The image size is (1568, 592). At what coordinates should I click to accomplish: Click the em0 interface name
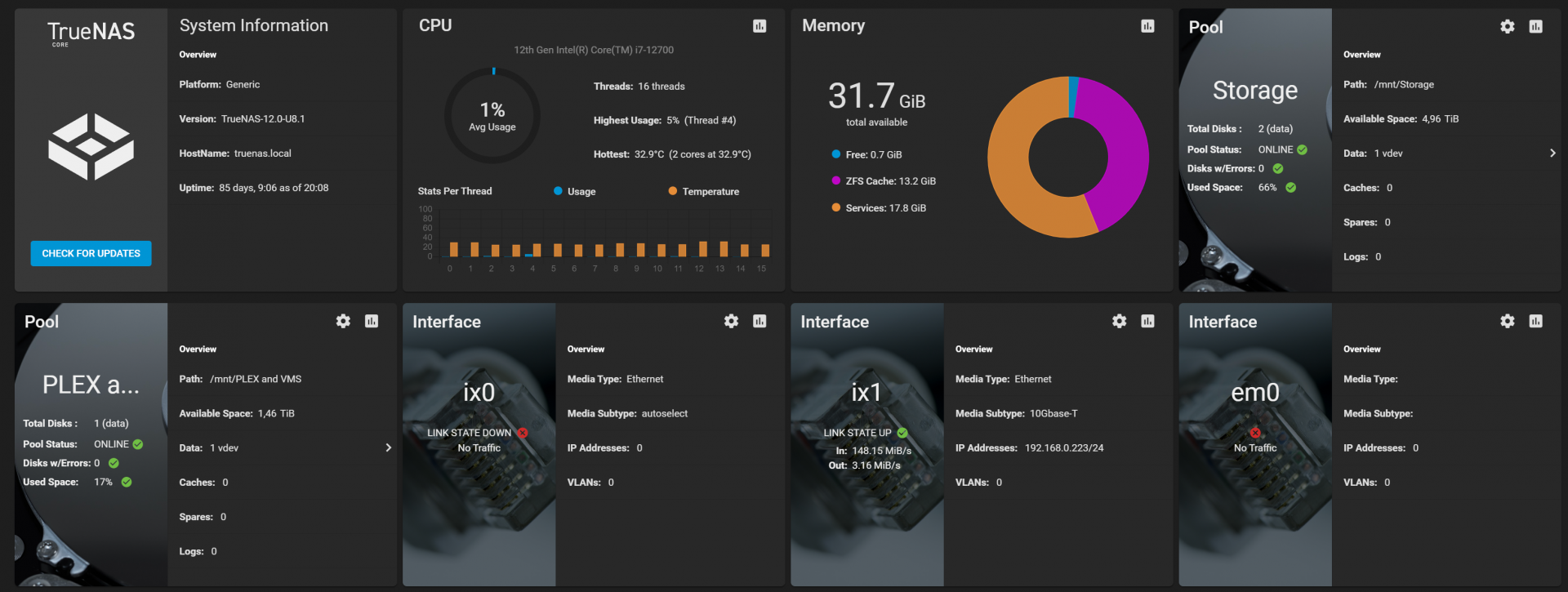(1255, 393)
